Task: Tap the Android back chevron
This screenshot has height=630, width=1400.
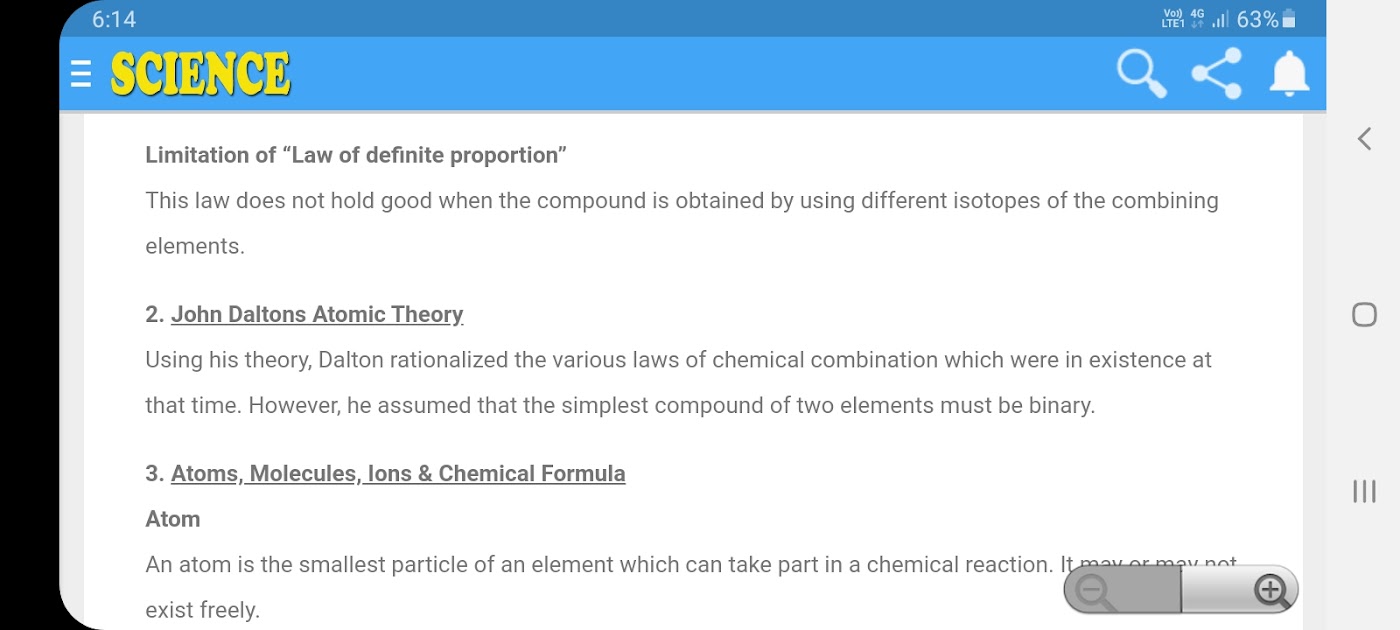Action: tap(1364, 139)
